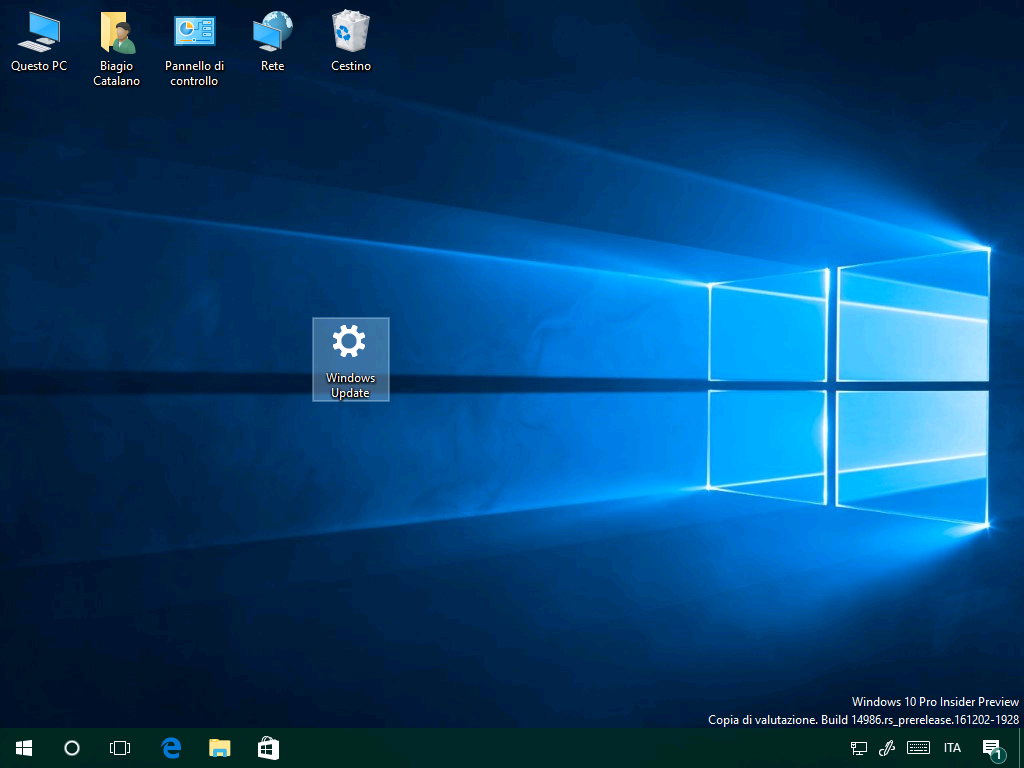Open File Explorer from the taskbar
This screenshot has height=768, width=1024.
[x=219, y=748]
